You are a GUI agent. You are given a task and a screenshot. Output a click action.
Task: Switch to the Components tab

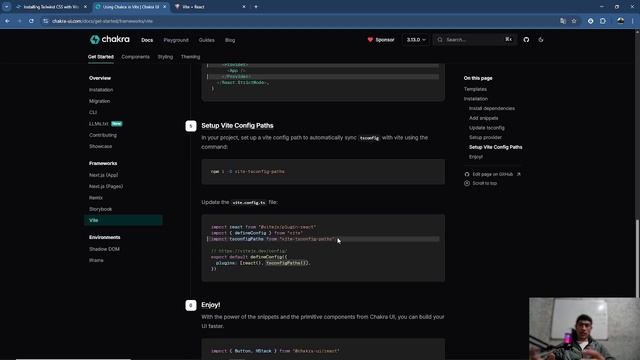[x=136, y=57]
